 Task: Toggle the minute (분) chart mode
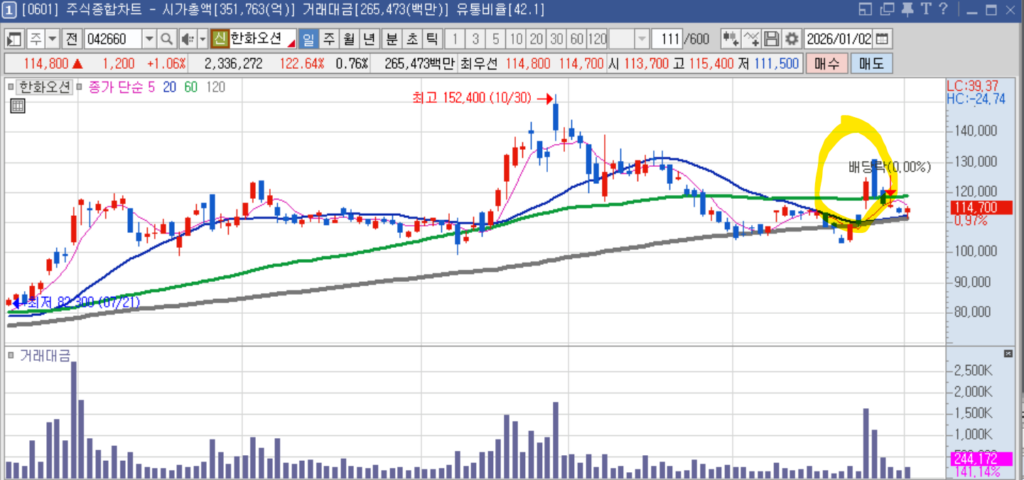pyautogui.click(x=391, y=39)
